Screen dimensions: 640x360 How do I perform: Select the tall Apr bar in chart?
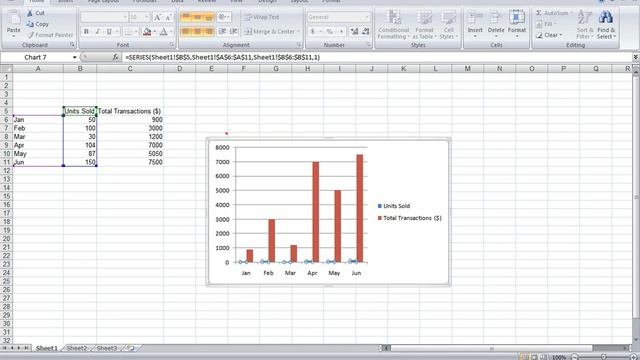pos(316,212)
